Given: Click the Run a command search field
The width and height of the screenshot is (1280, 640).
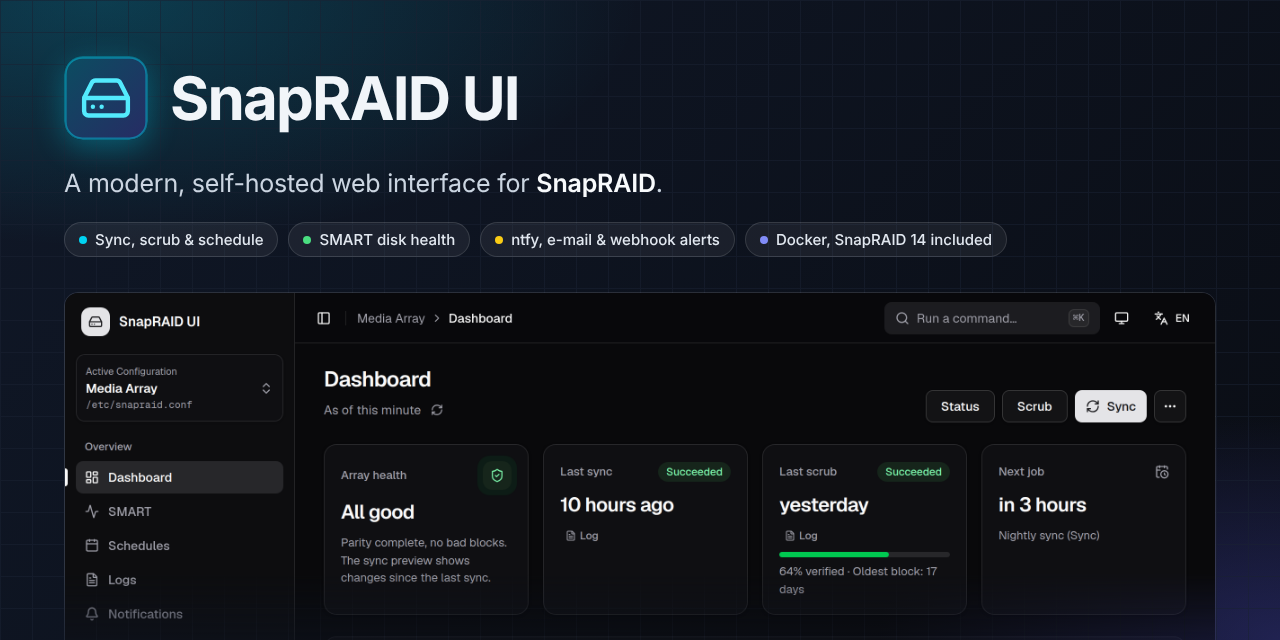Looking at the screenshot, I should (x=992, y=318).
